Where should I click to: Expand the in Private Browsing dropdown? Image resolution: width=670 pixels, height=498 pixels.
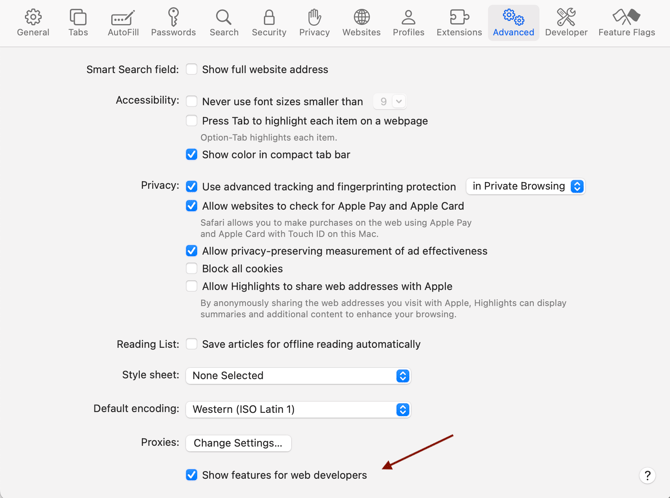(525, 186)
